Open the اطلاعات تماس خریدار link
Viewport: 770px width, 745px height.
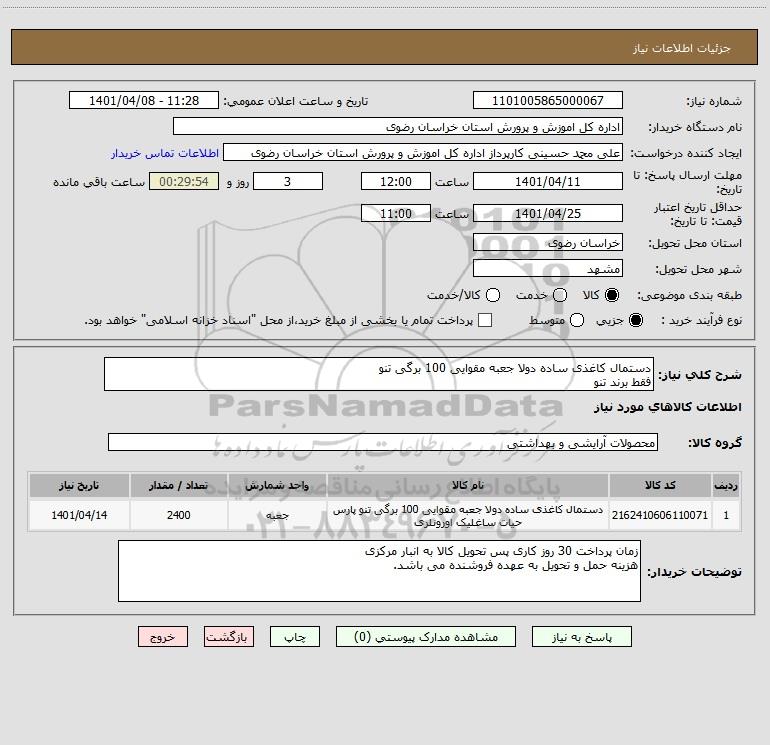tap(165, 153)
